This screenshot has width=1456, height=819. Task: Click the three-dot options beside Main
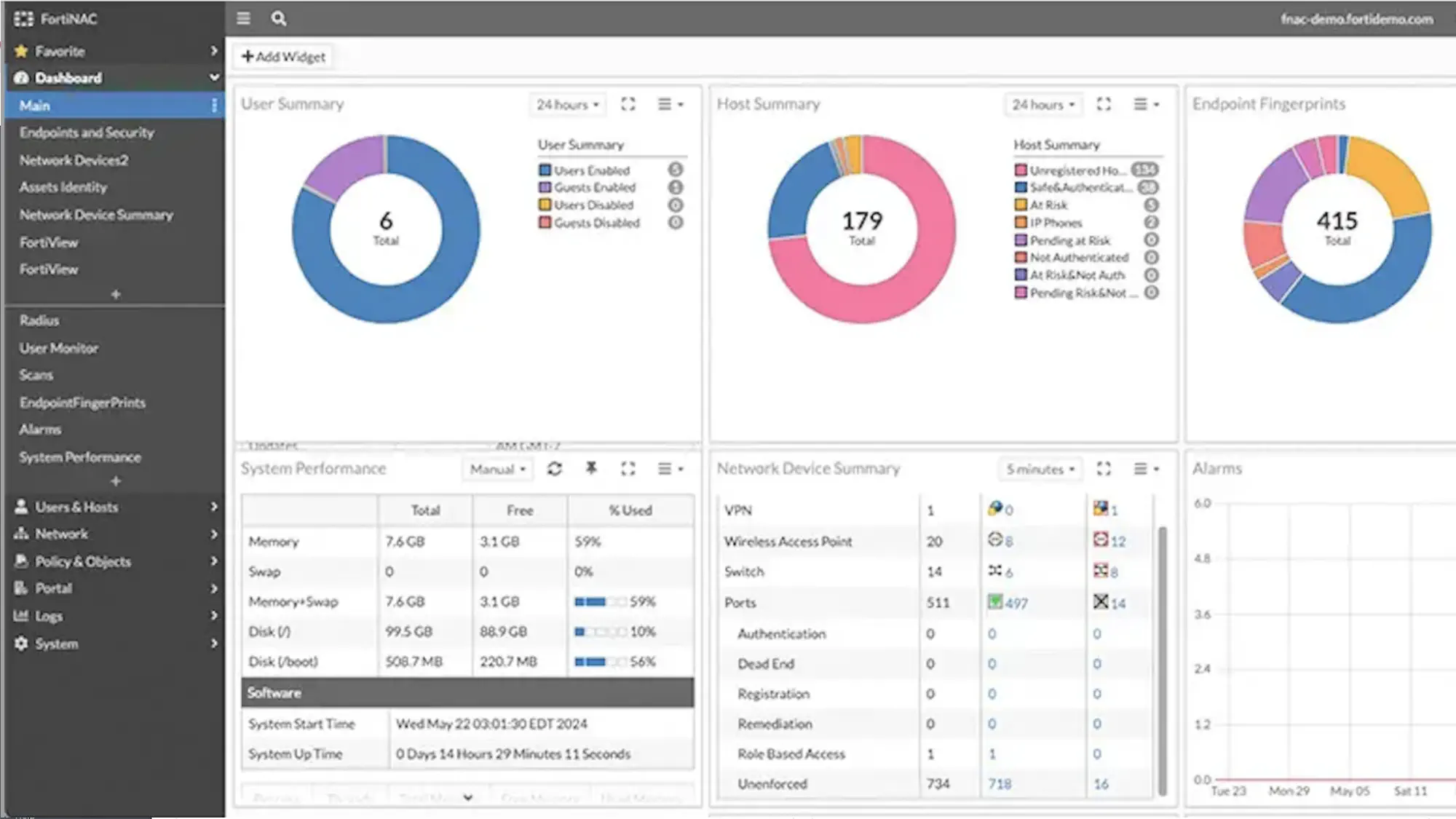tap(214, 106)
